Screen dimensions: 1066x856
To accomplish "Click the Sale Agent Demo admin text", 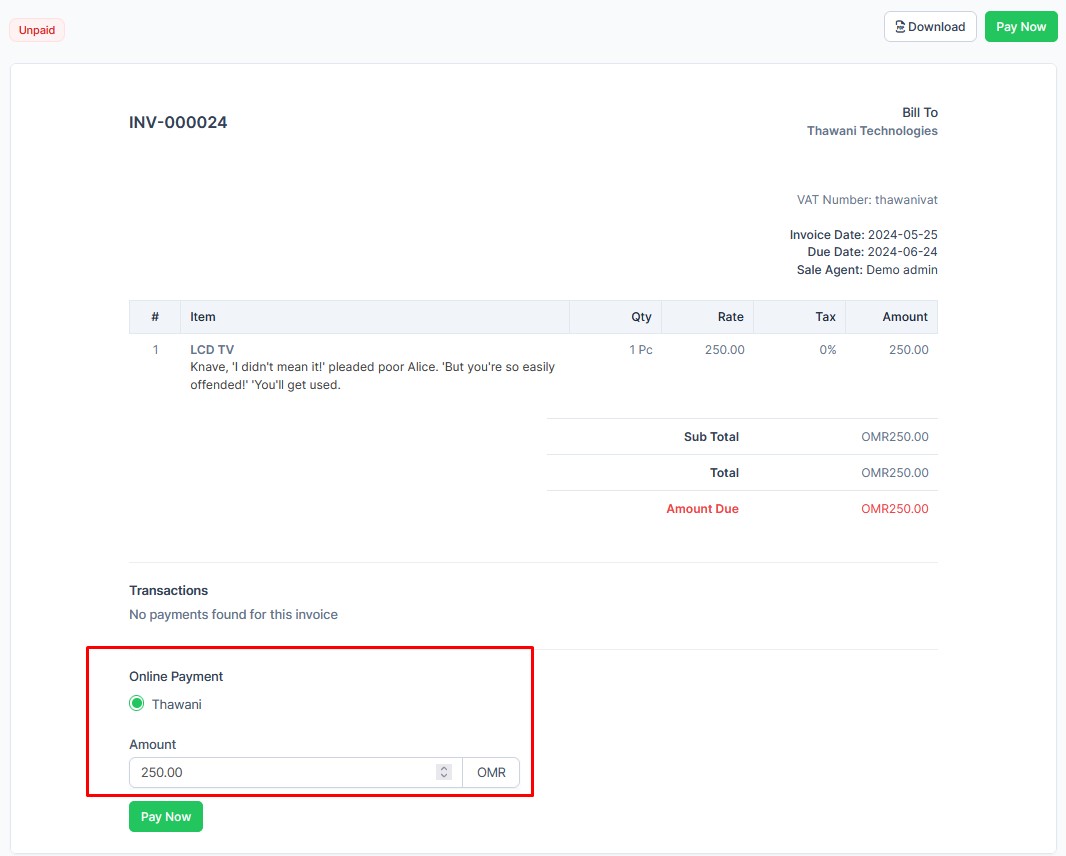I will pyautogui.click(x=867, y=270).
